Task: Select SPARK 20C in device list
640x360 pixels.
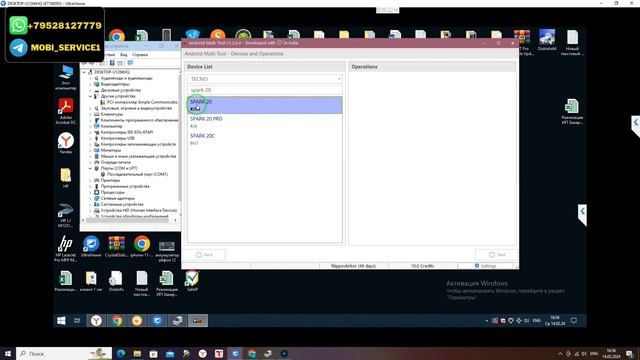Action: (x=264, y=139)
